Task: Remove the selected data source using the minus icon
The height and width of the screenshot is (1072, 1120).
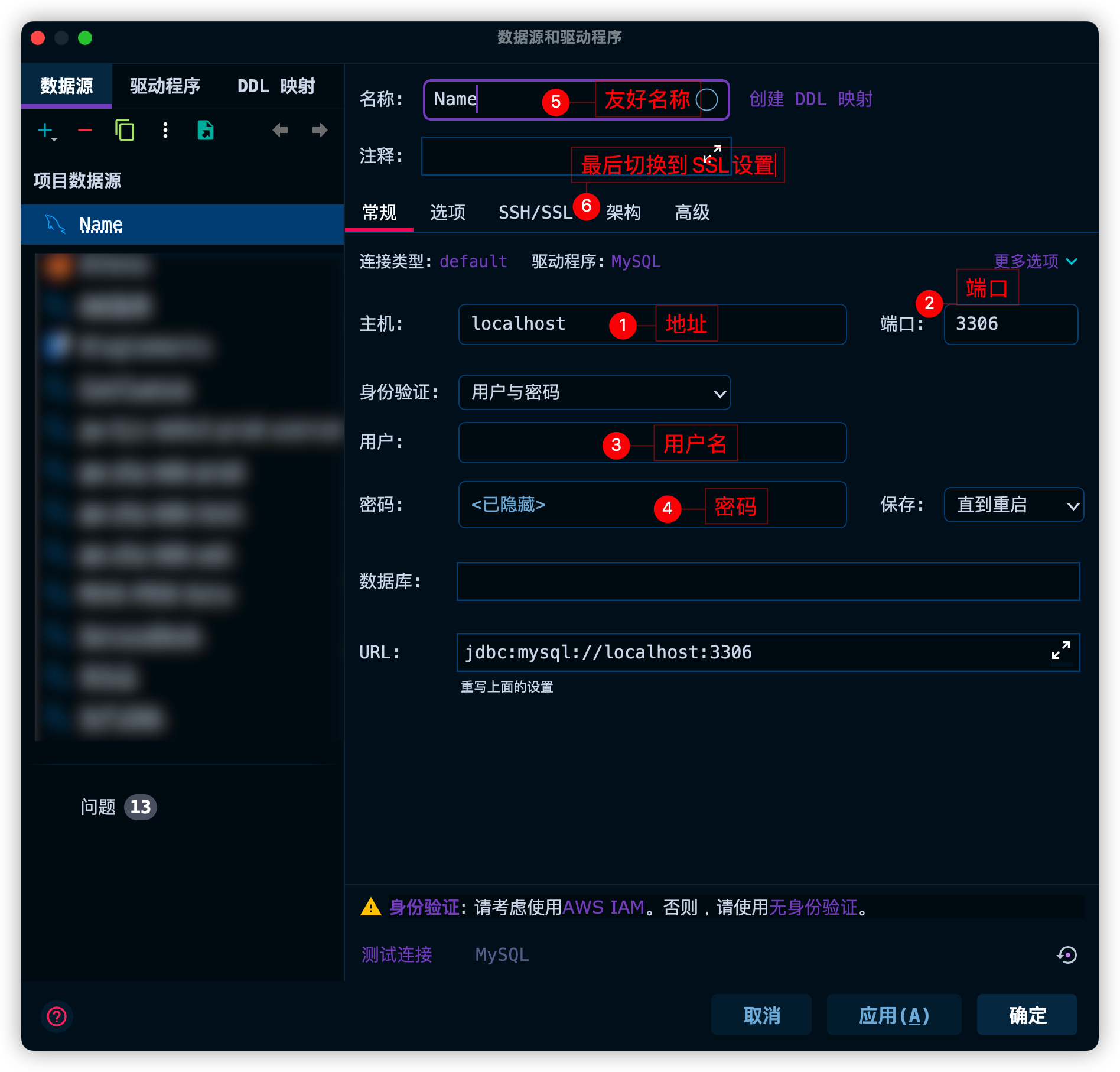Action: coord(85,130)
